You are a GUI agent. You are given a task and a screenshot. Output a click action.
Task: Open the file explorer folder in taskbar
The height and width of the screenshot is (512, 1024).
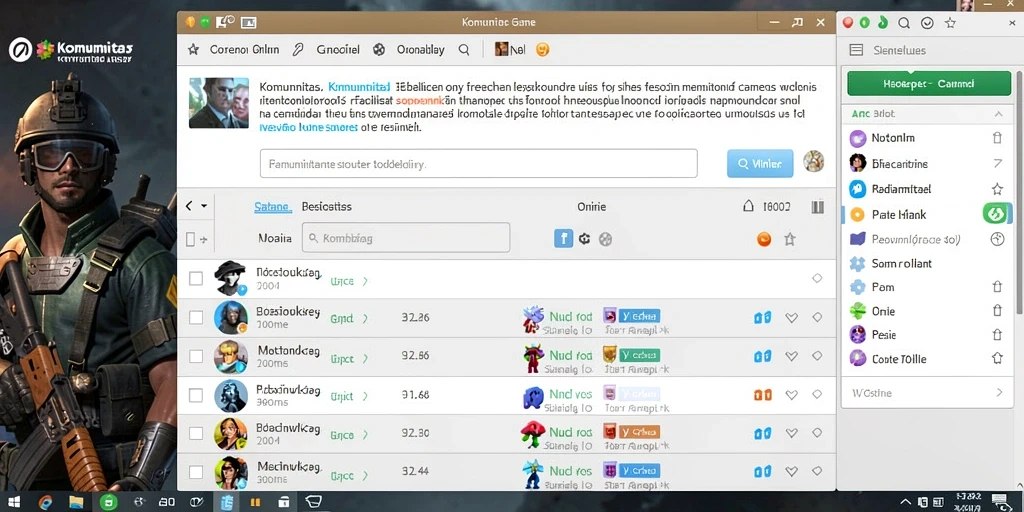(x=76, y=502)
